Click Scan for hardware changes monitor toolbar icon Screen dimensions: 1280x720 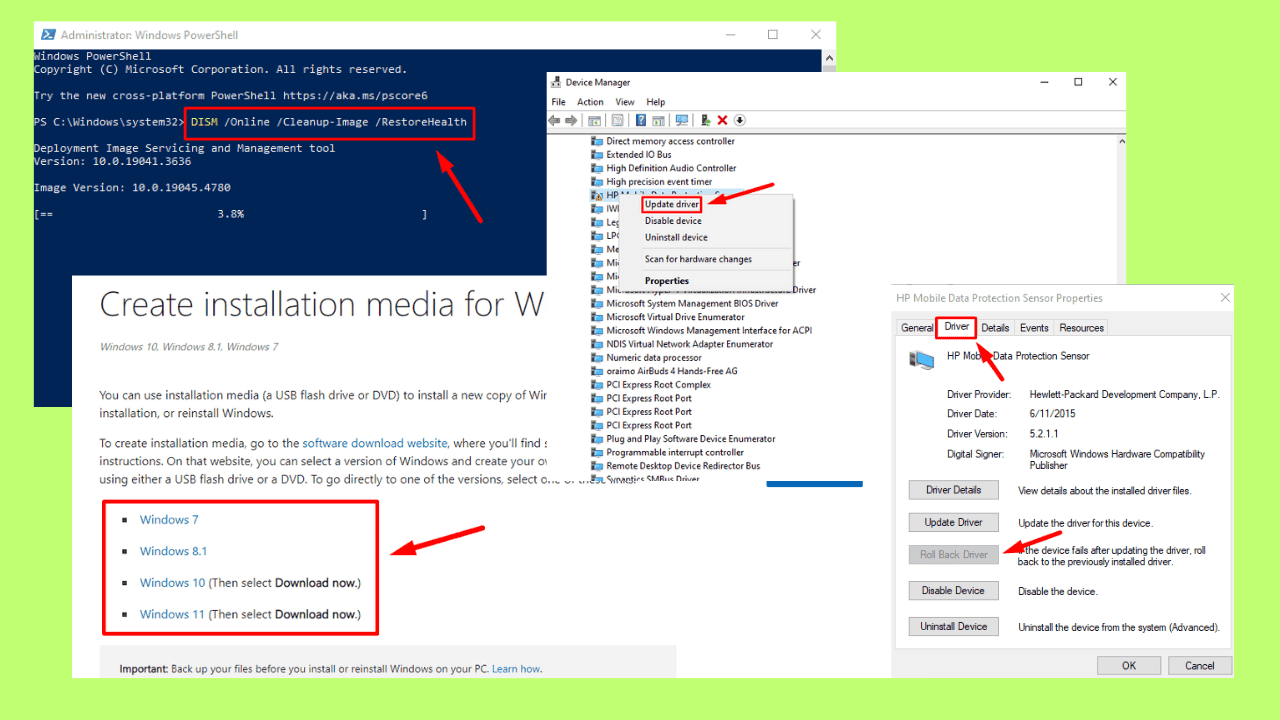click(x=682, y=120)
